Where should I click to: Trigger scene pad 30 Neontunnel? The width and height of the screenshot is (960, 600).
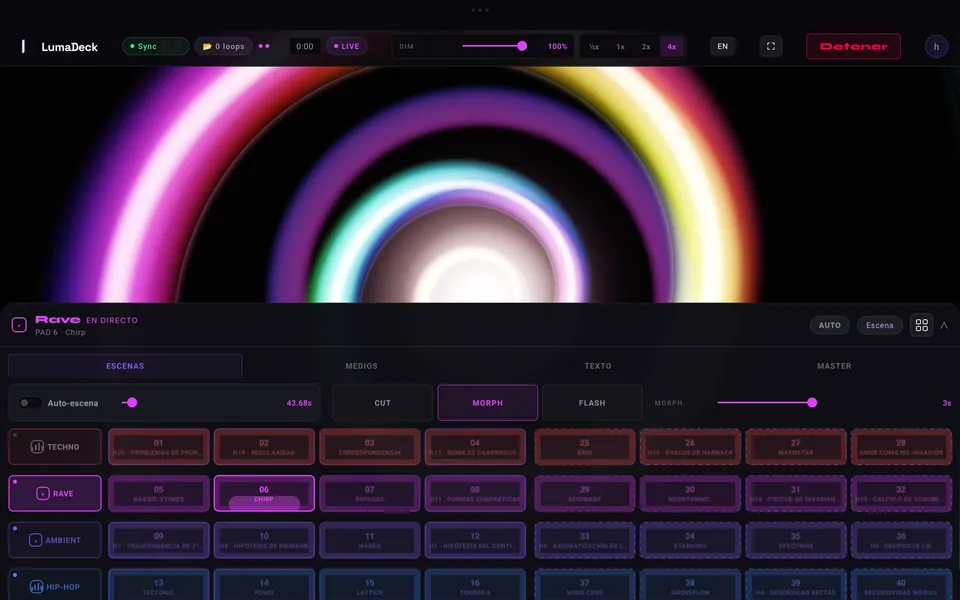[690, 493]
